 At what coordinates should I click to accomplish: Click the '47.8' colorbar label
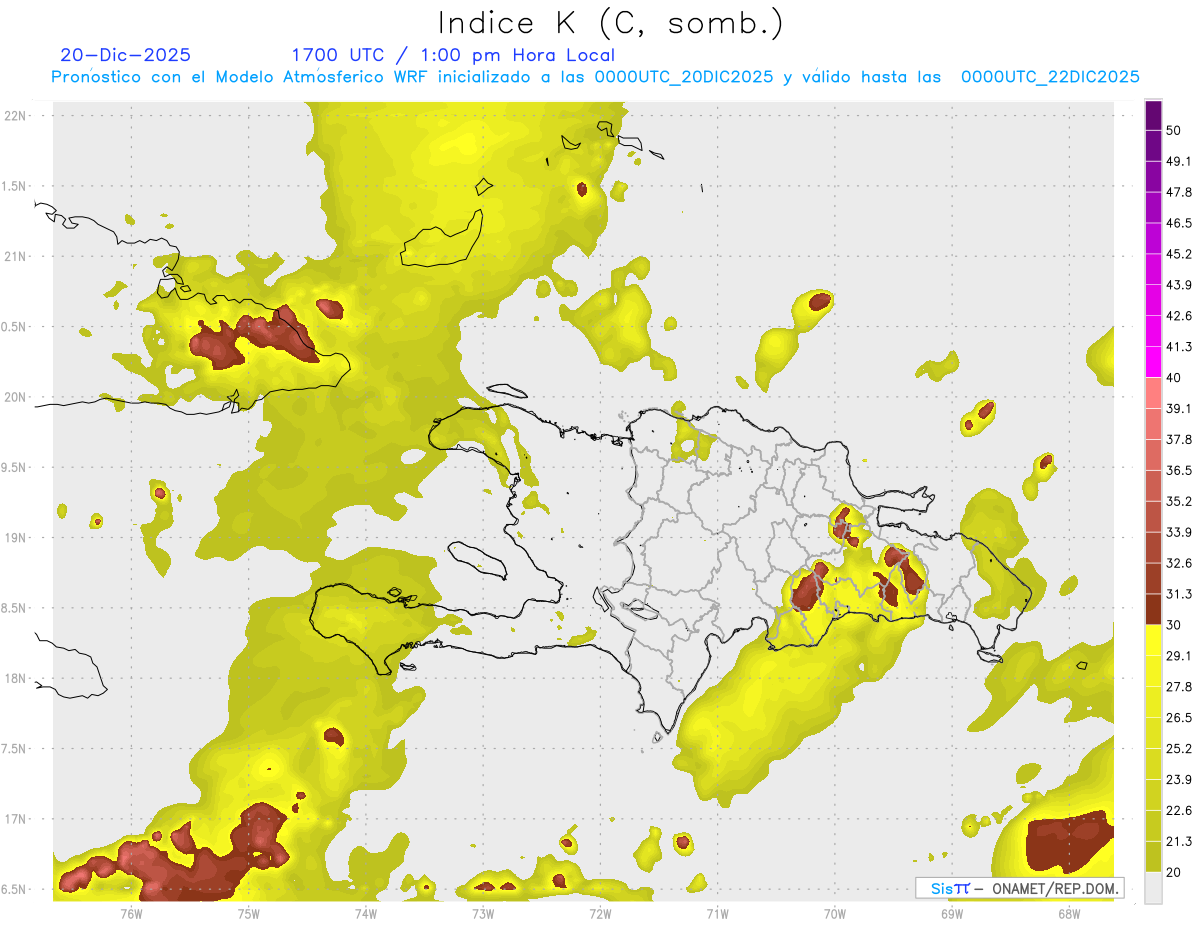1179,192
